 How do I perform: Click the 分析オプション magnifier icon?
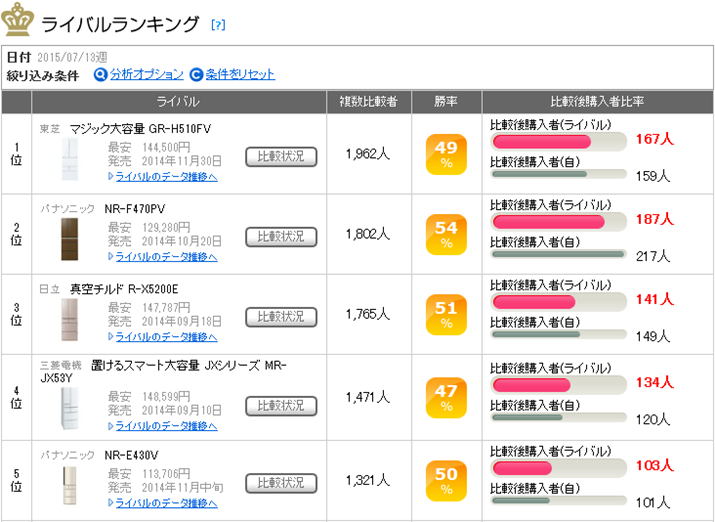[x=100, y=74]
